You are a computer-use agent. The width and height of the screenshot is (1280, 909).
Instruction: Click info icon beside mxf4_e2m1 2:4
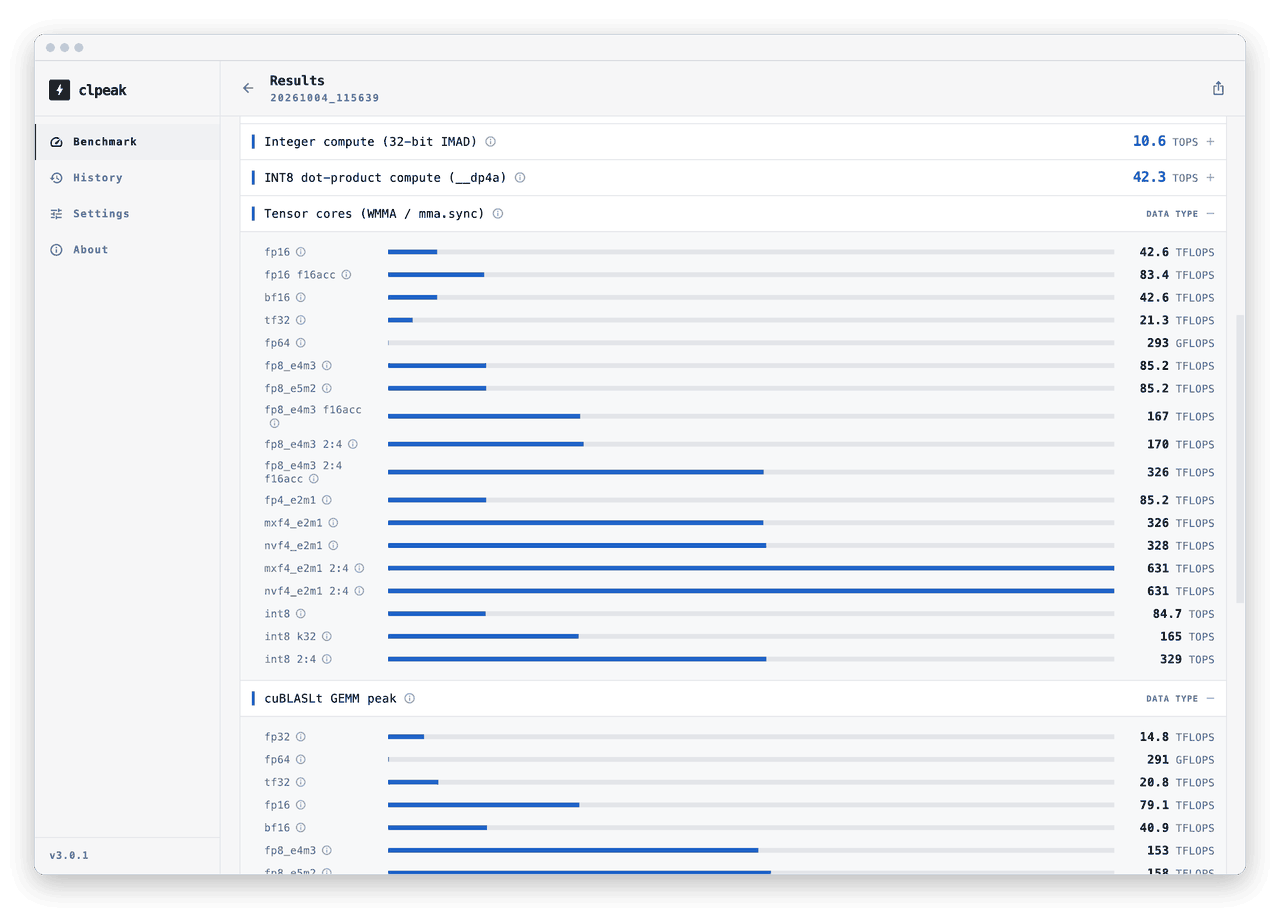click(x=359, y=569)
